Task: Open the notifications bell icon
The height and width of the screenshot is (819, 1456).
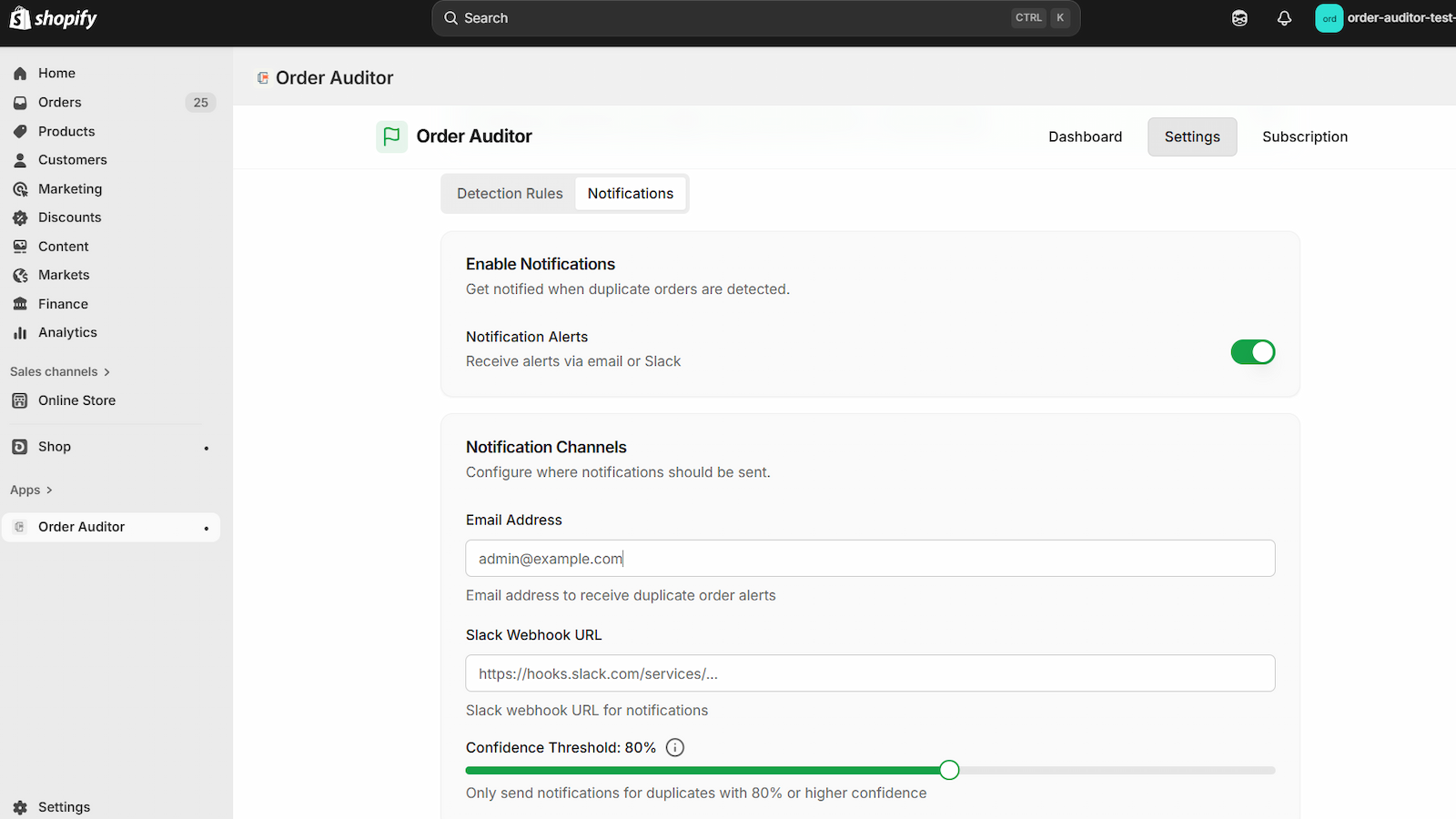Action: click(1284, 18)
